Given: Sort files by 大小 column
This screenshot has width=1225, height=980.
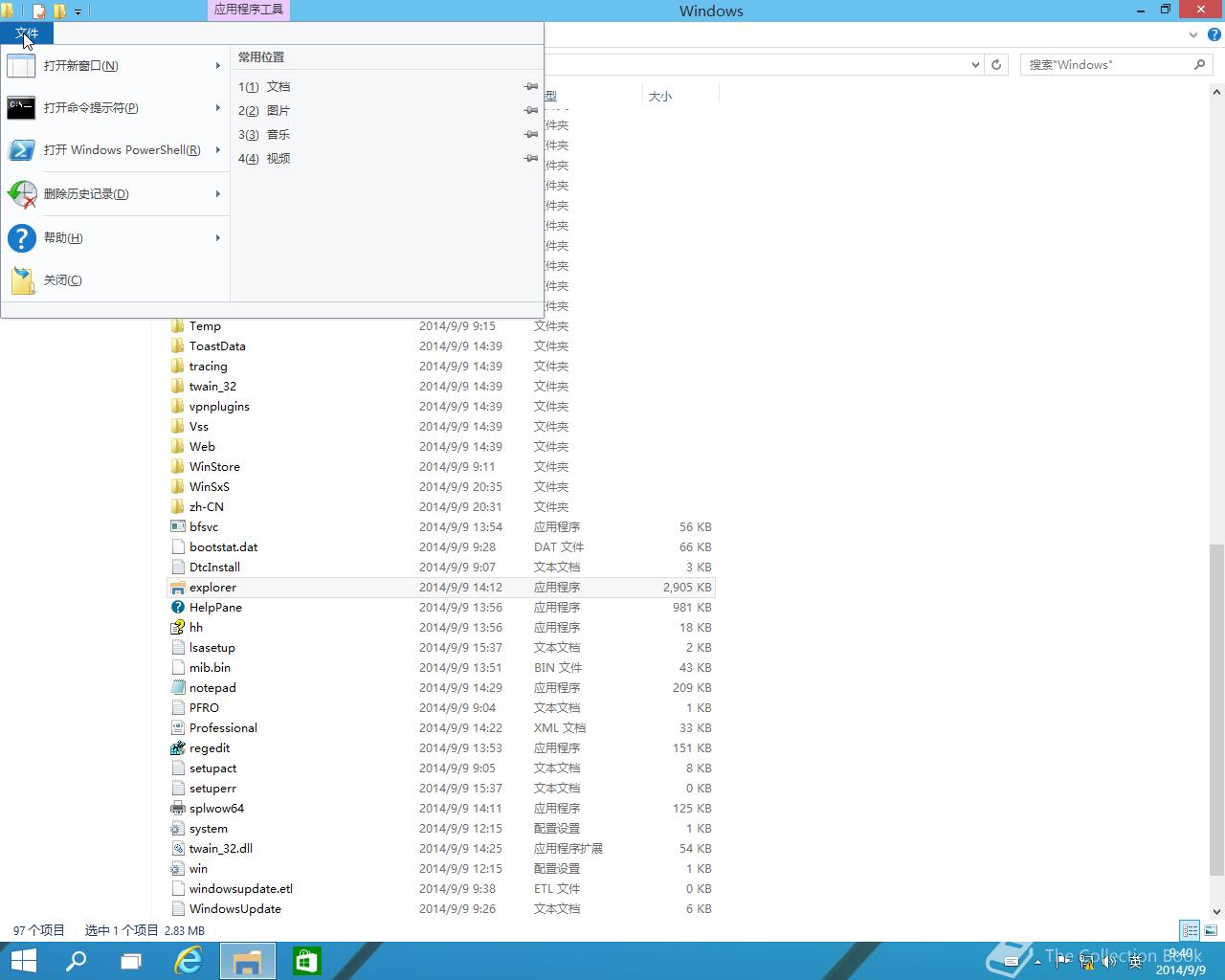Looking at the screenshot, I should (660, 97).
